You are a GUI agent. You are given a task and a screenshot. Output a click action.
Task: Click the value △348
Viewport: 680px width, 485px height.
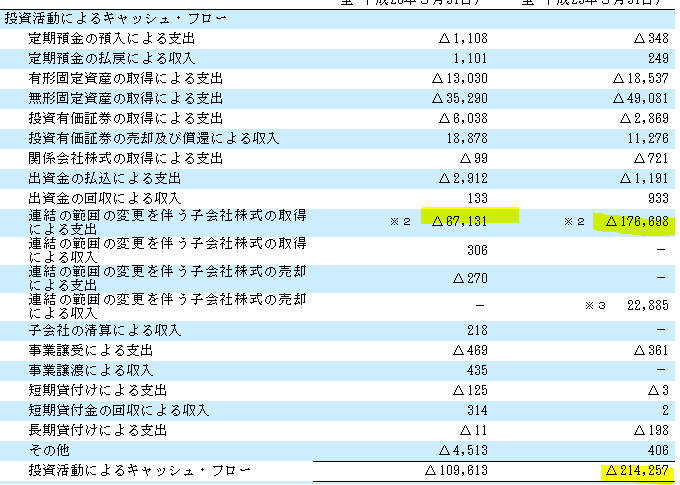651,39
